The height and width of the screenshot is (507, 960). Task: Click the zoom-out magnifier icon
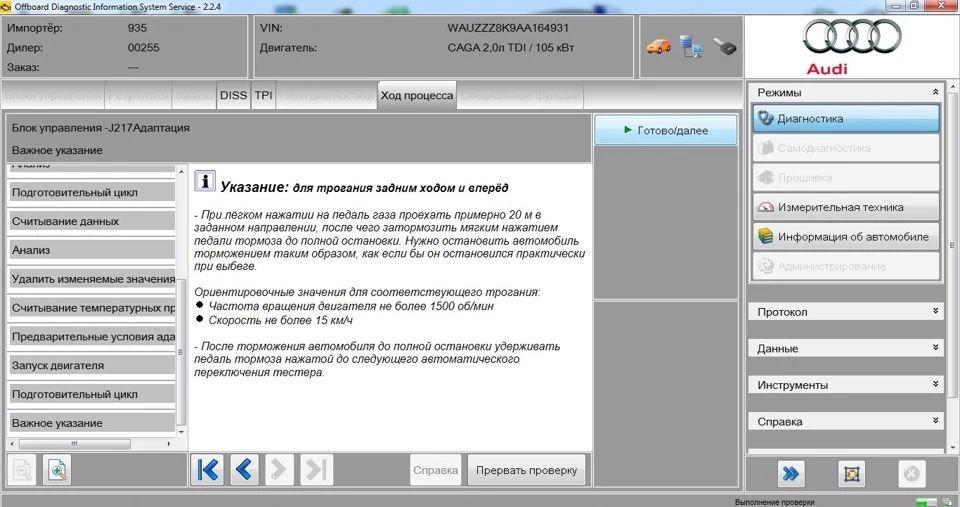[x=23, y=470]
